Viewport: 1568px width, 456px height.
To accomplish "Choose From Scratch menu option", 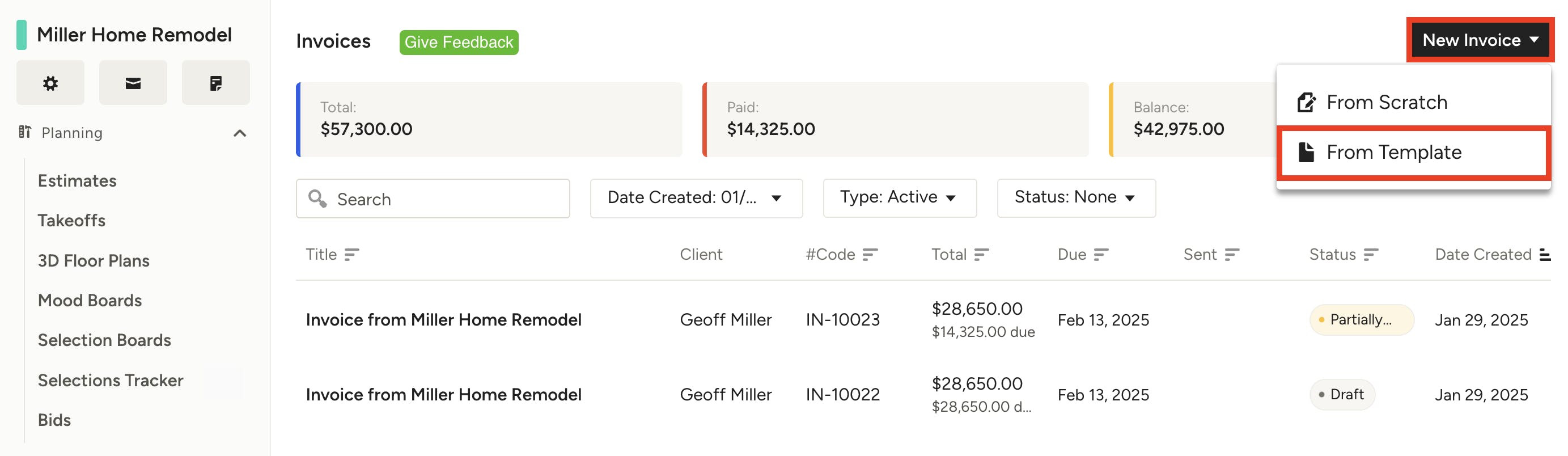I will [1413, 102].
